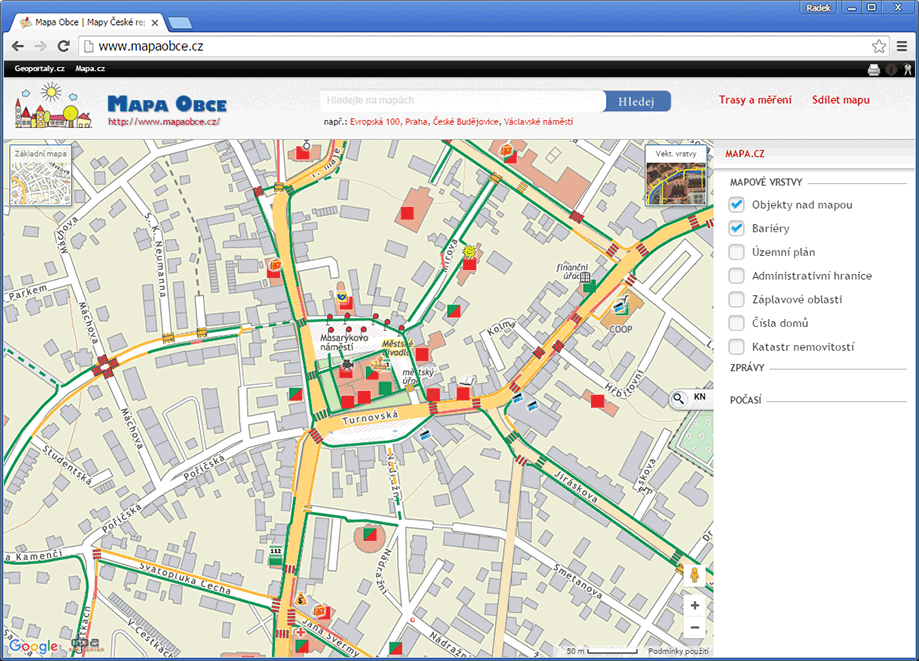
Task: Open Trasy a měření
Action: pos(755,100)
